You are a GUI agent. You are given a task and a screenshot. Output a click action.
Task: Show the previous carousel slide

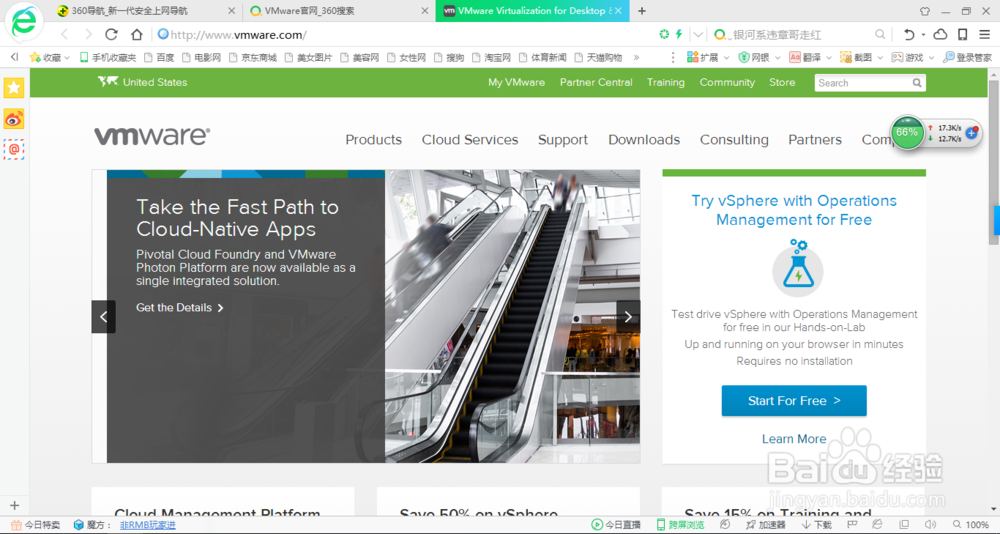coord(103,316)
